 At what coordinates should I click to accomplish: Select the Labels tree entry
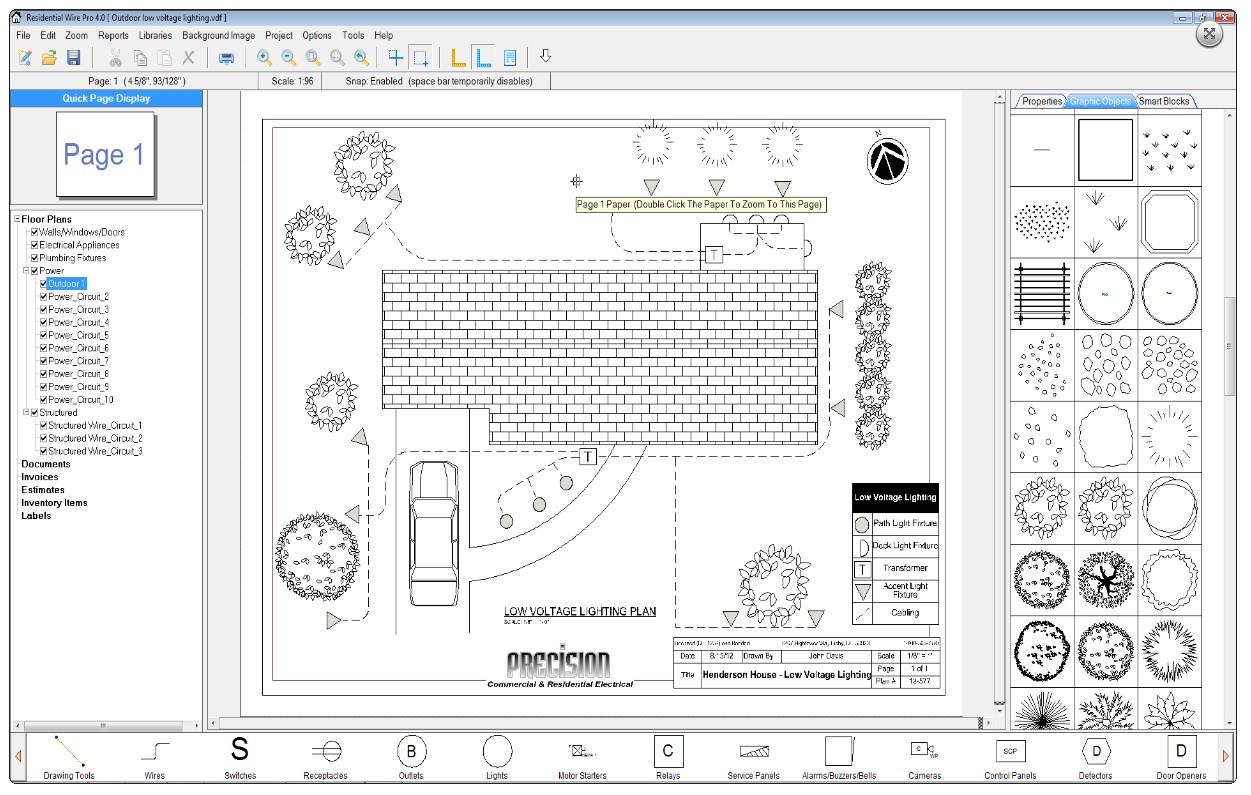point(37,516)
